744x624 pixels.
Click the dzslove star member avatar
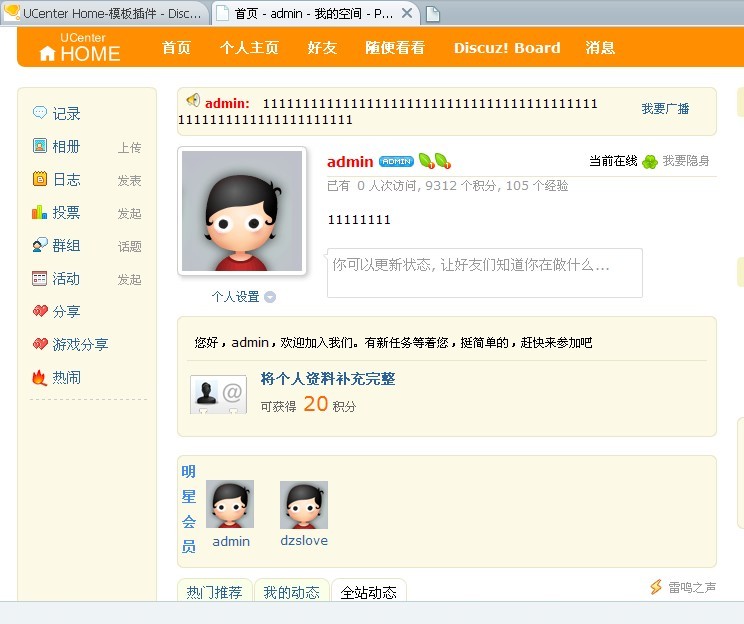pyautogui.click(x=304, y=505)
